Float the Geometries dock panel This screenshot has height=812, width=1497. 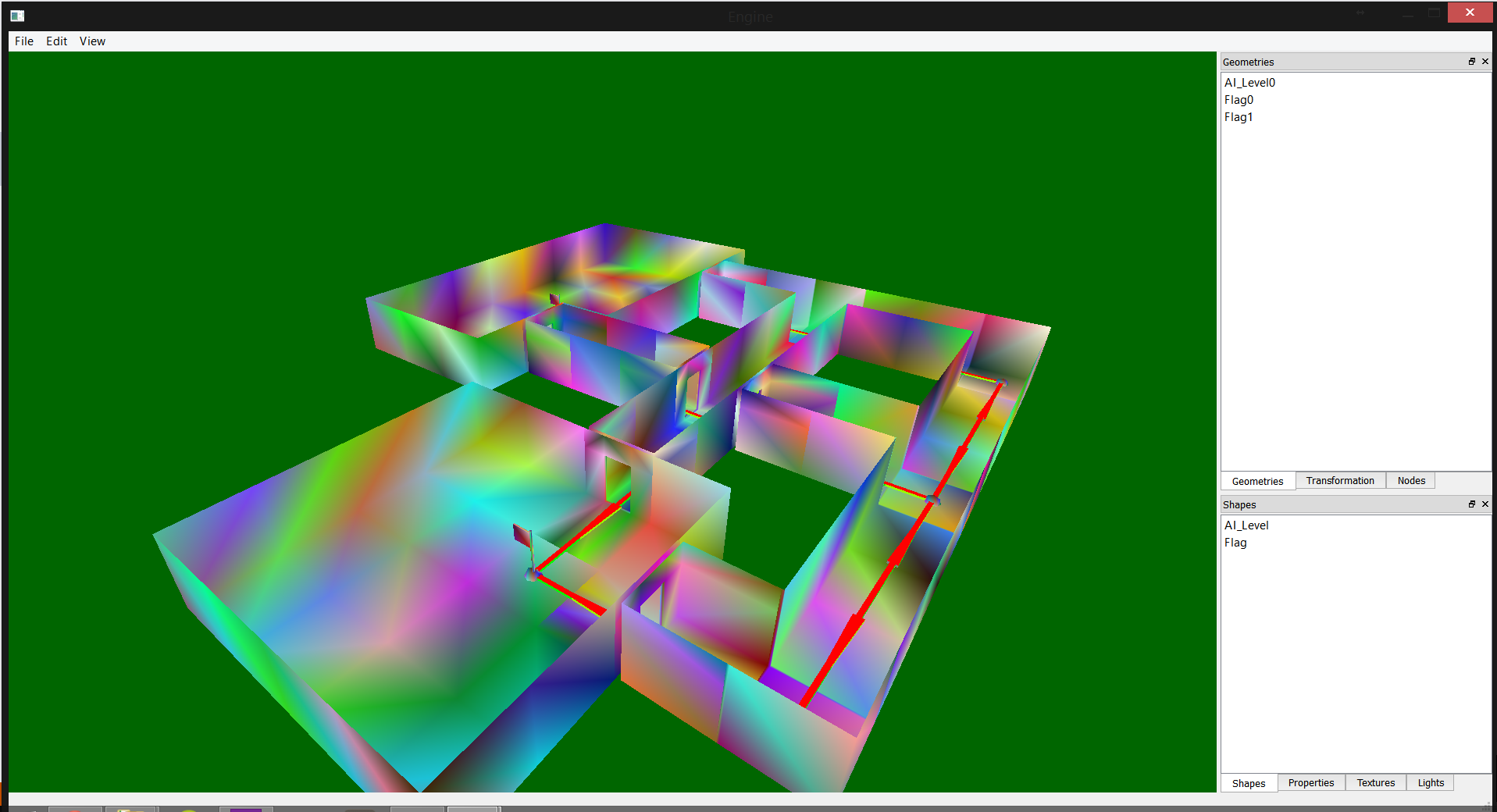click(x=1472, y=62)
